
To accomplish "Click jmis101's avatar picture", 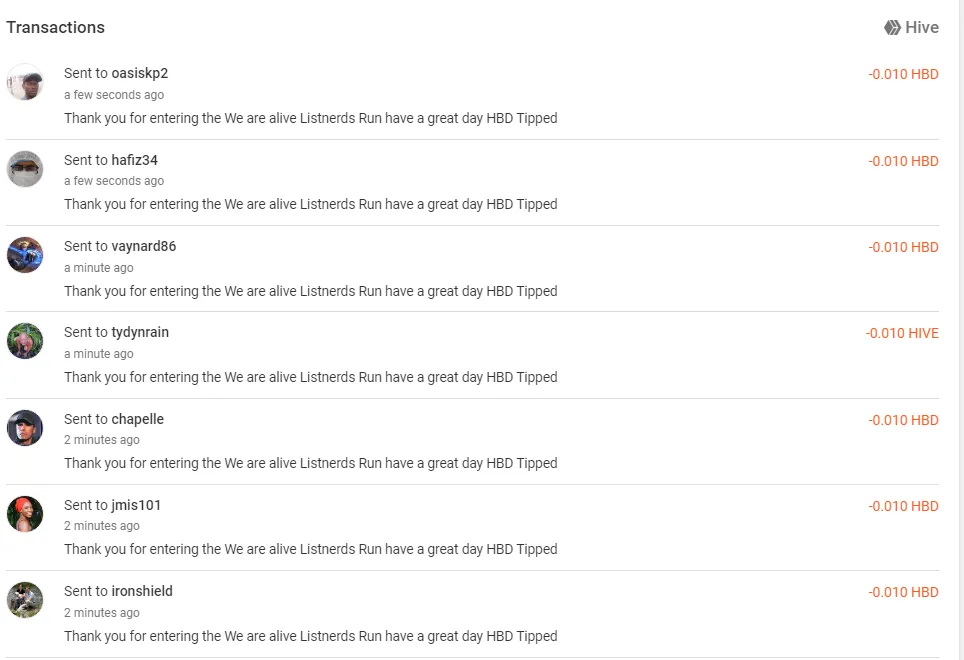I will coord(25,514).
